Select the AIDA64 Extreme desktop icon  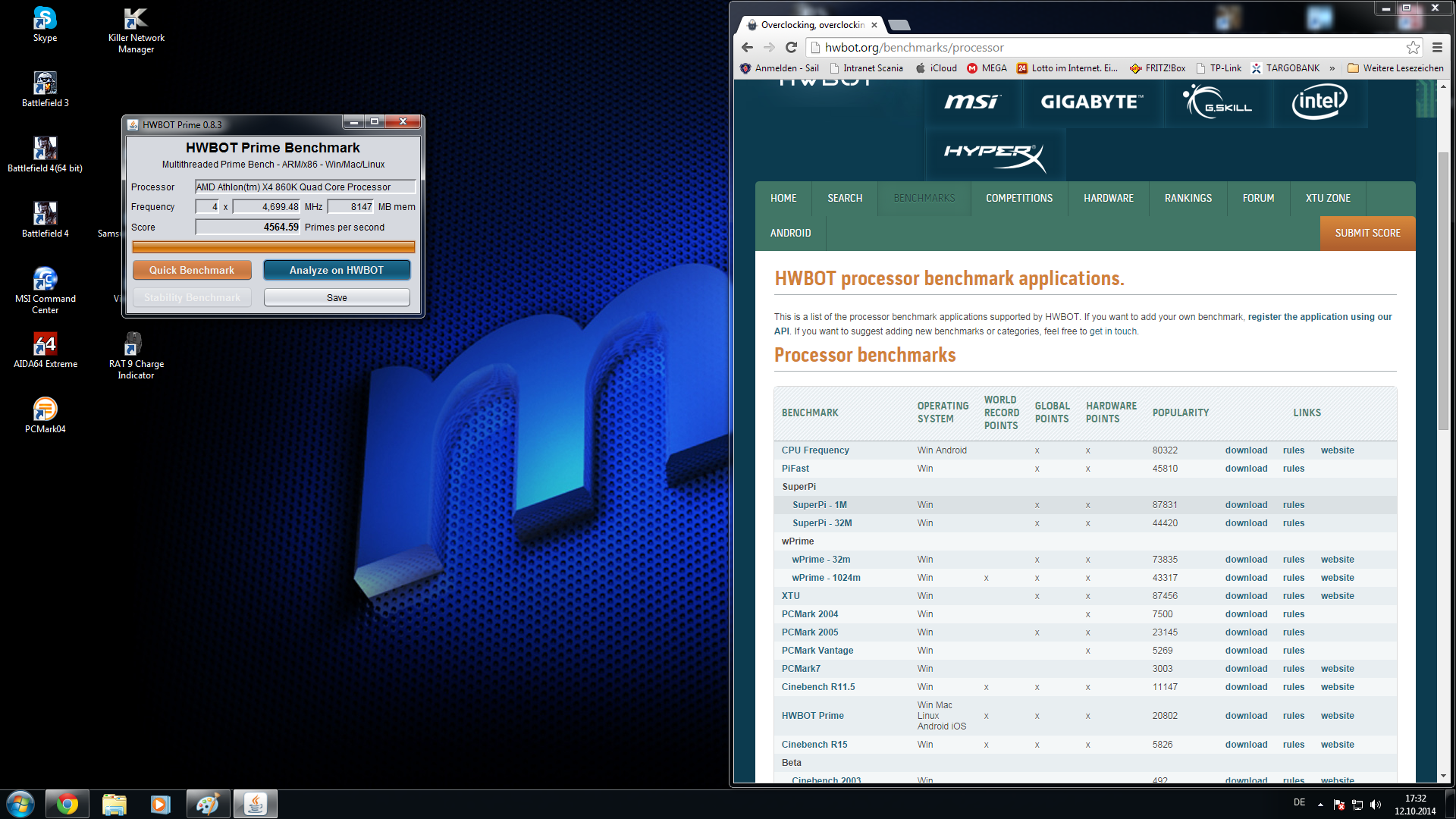pos(45,350)
